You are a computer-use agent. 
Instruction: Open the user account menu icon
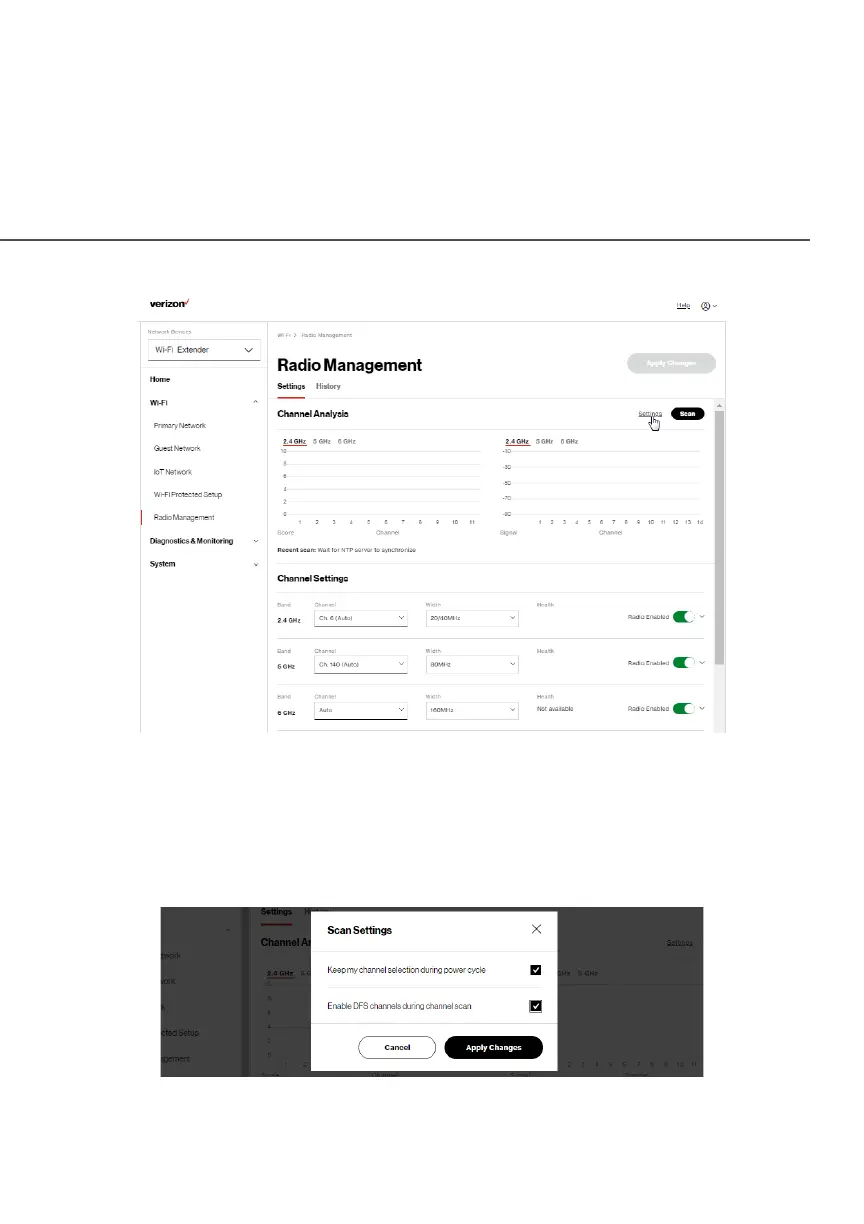(x=709, y=305)
